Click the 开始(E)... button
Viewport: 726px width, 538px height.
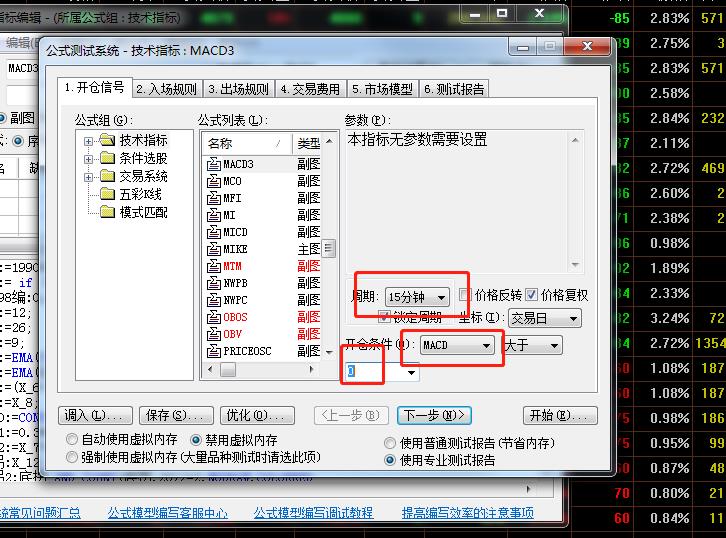click(x=560, y=415)
